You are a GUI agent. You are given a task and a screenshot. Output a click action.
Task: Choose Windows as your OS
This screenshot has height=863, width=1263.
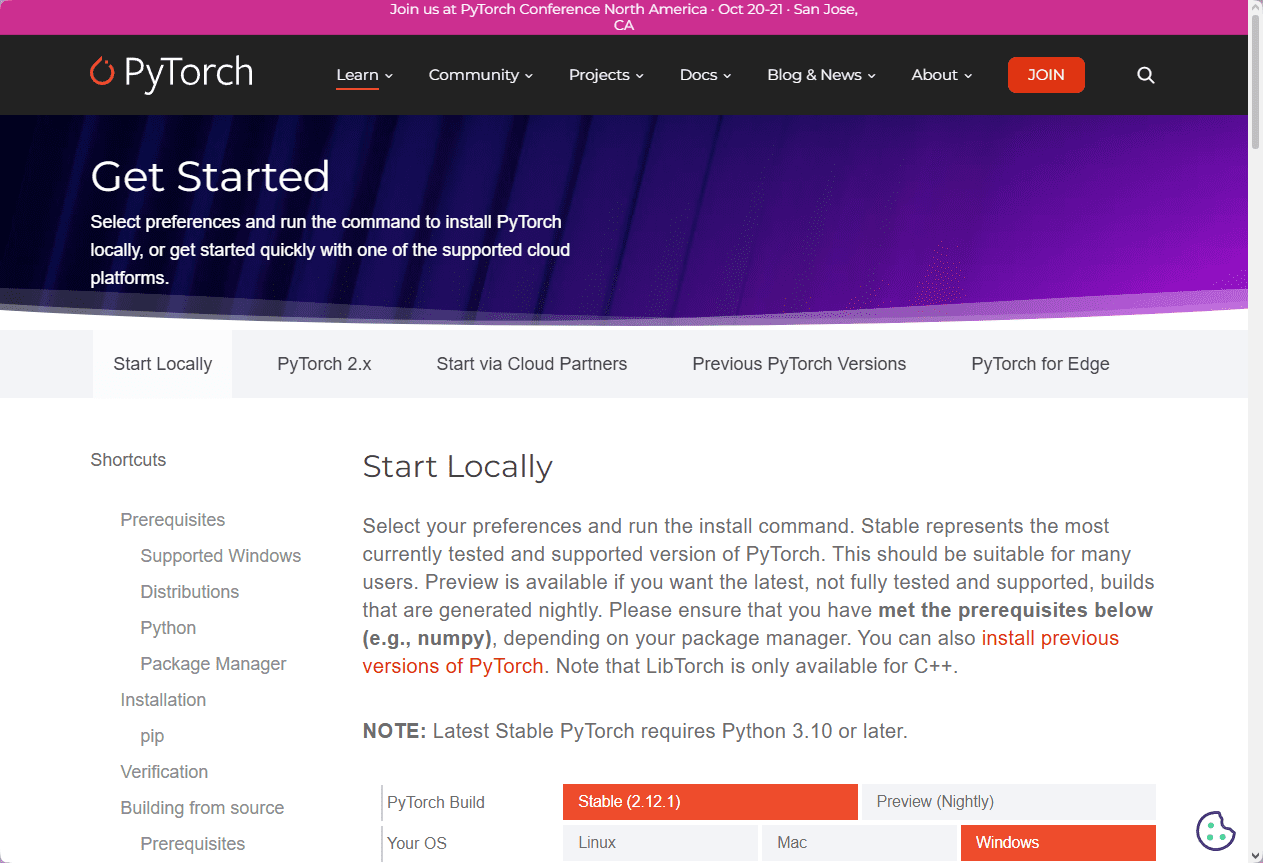[1058, 843]
